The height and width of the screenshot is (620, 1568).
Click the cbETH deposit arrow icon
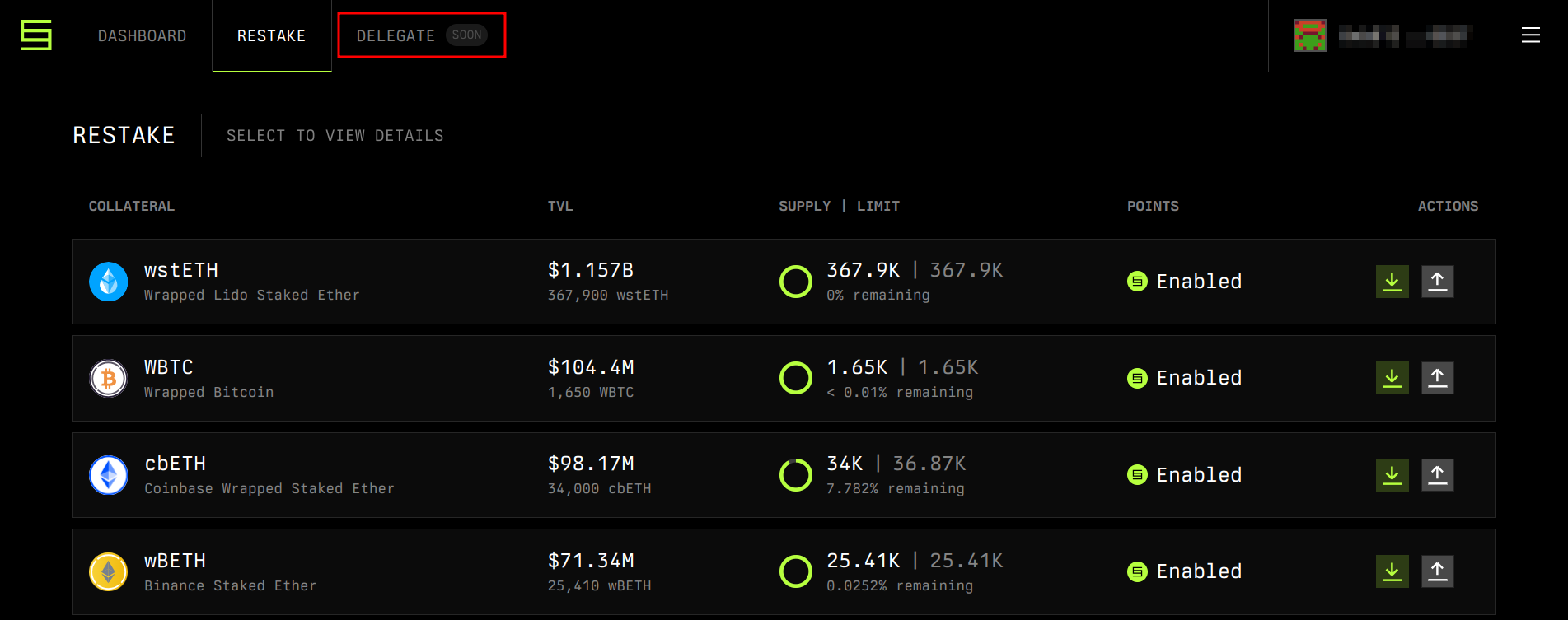(1392, 475)
